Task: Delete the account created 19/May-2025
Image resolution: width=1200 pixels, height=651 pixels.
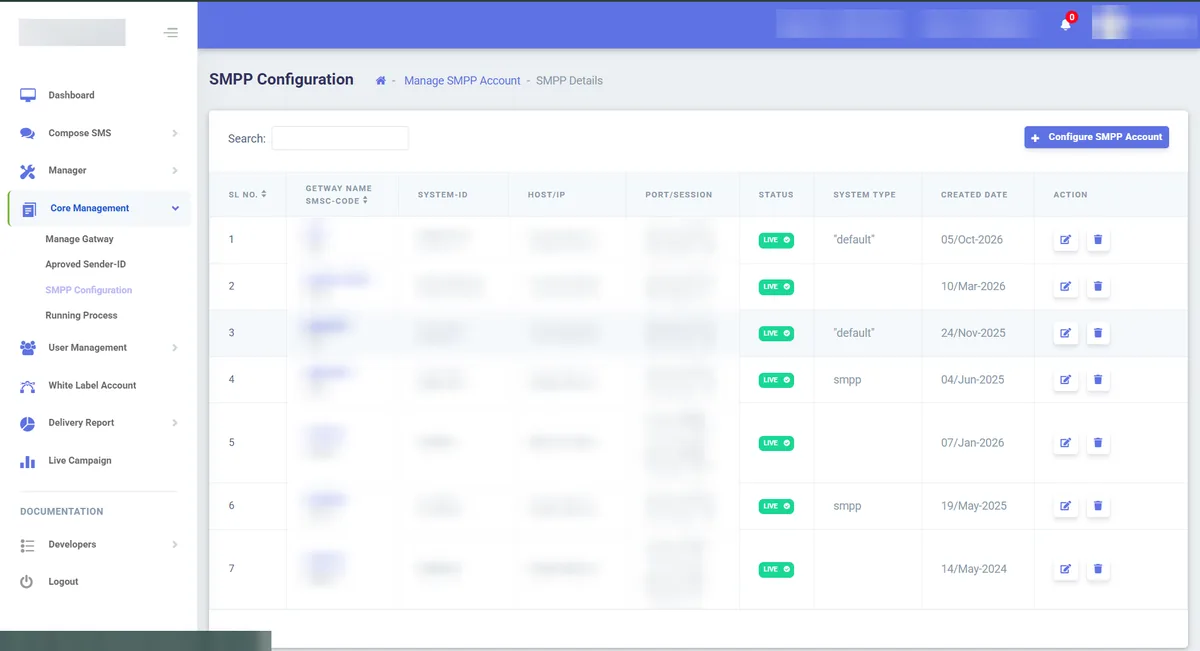Action: click(x=1098, y=506)
